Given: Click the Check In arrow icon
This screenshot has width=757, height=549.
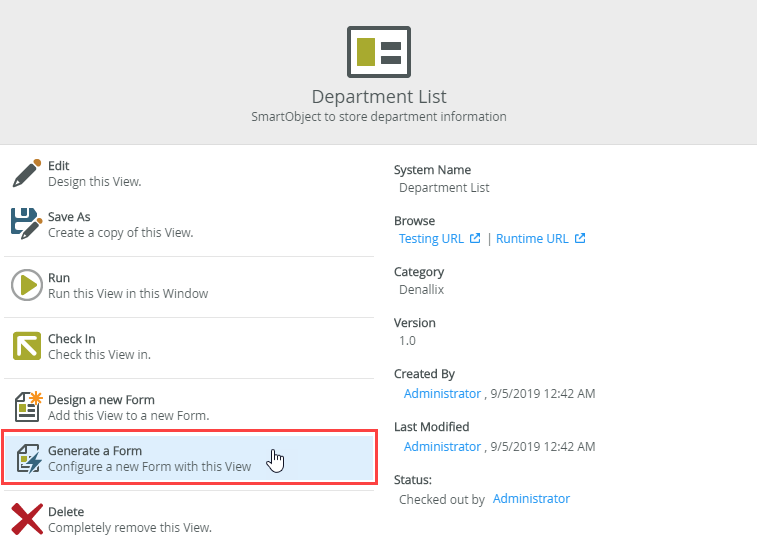Looking at the screenshot, I should 26,346.
